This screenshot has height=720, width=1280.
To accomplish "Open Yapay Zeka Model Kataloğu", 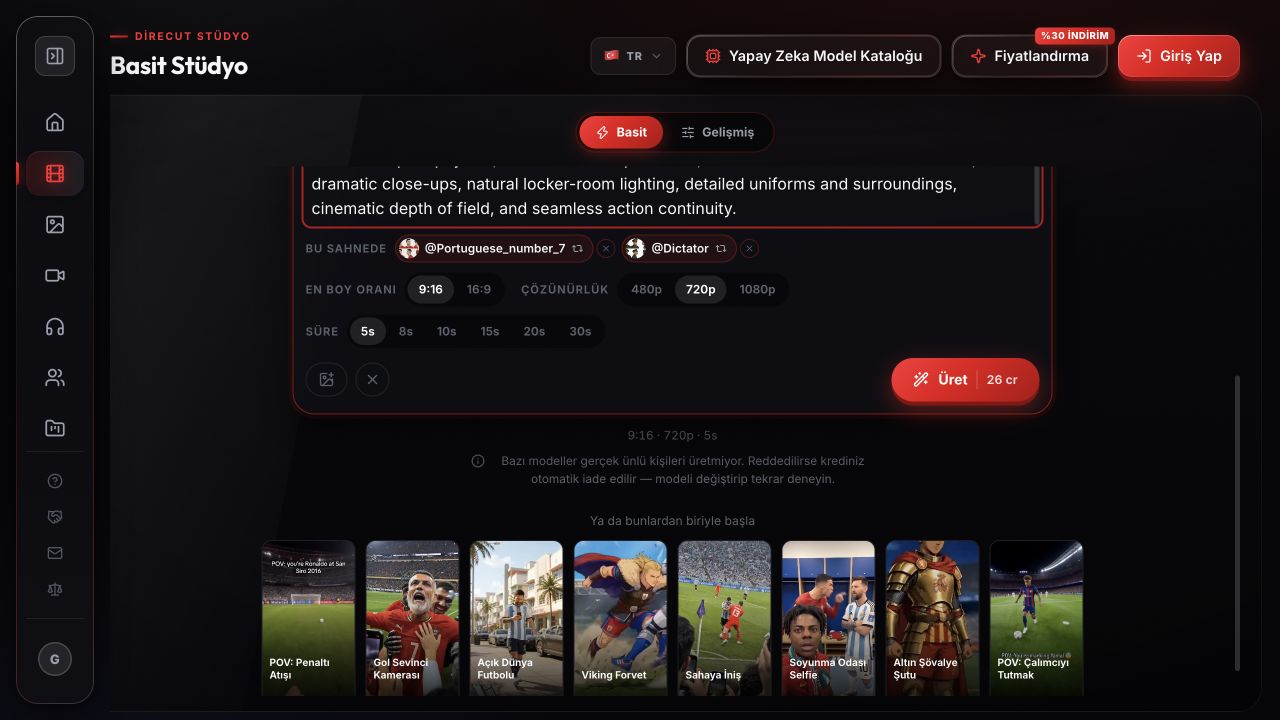I will (813, 56).
